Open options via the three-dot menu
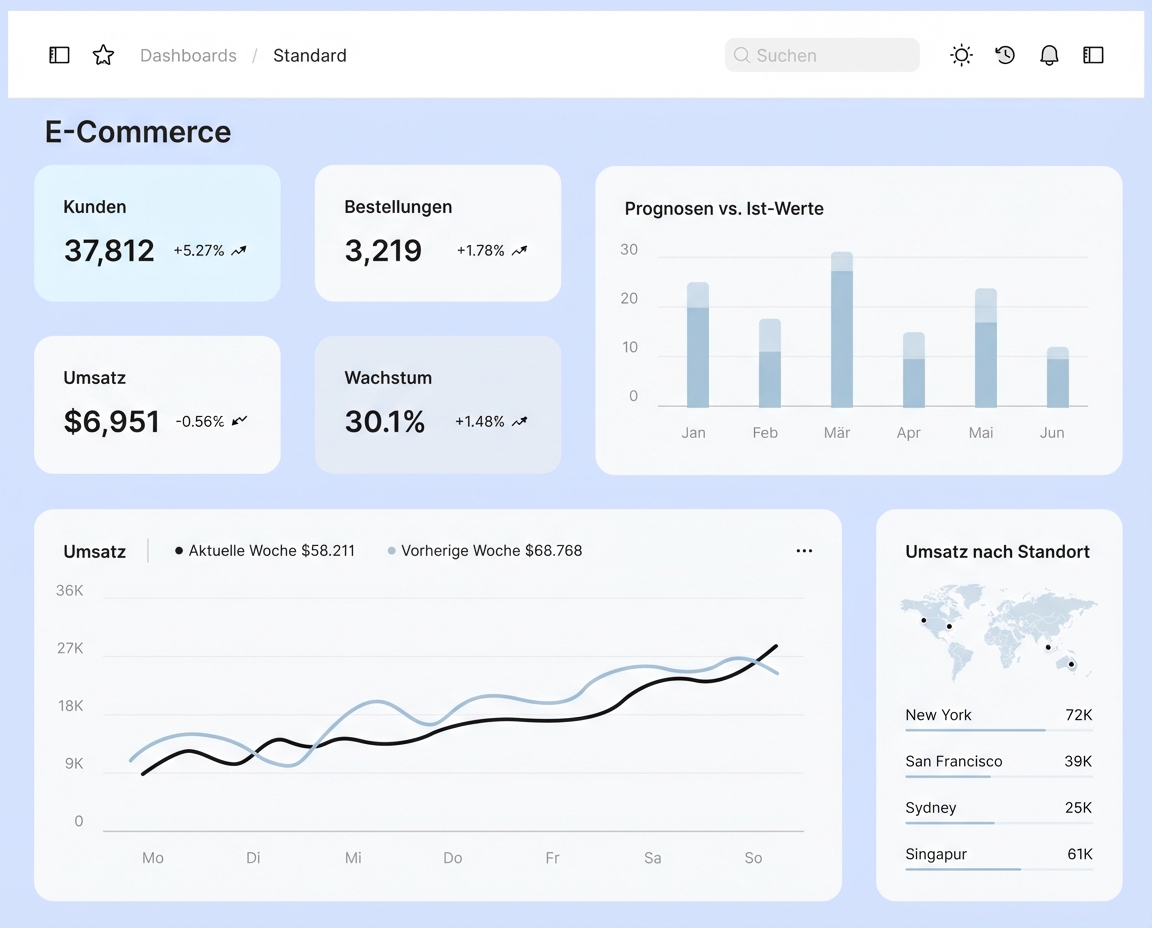Screen dimensions: 1152x928 tap(804, 550)
